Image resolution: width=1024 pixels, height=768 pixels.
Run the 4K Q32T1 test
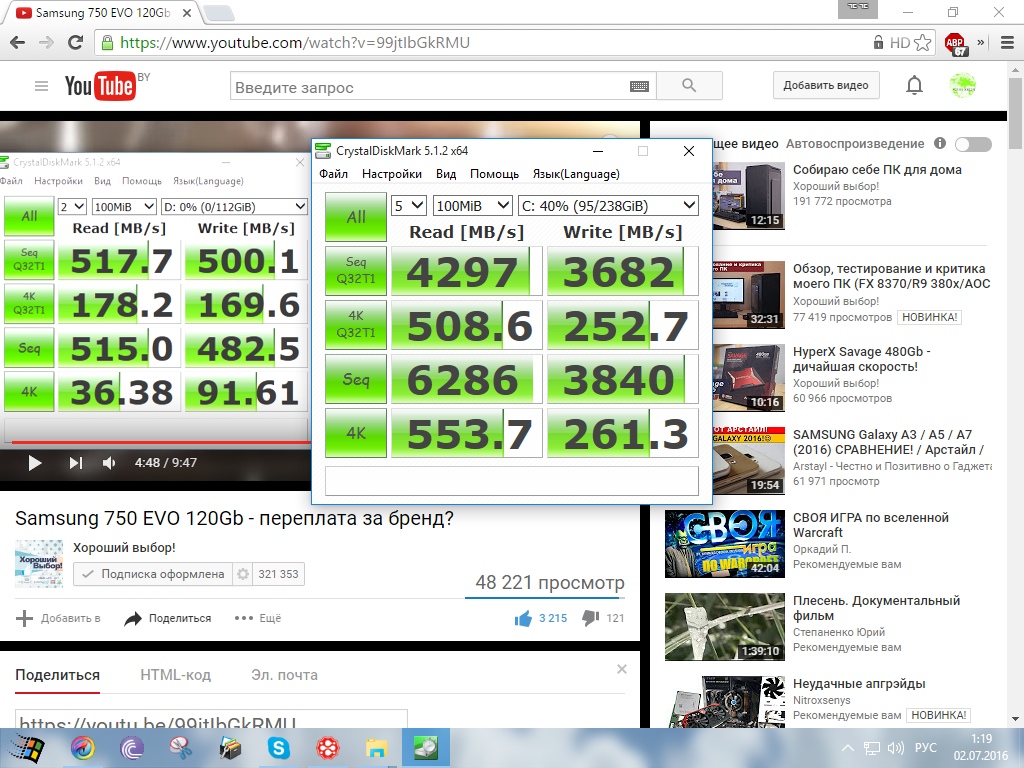pyautogui.click(x=356, y=325)
